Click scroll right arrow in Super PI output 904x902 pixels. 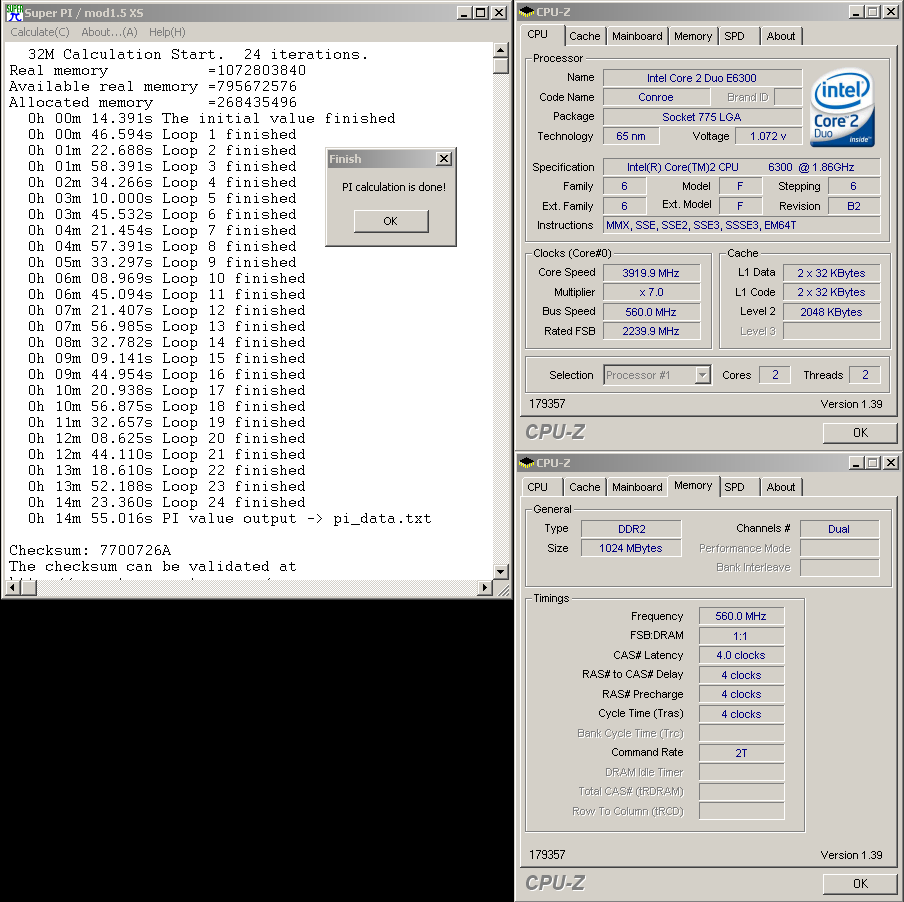[x=485, y=588]
